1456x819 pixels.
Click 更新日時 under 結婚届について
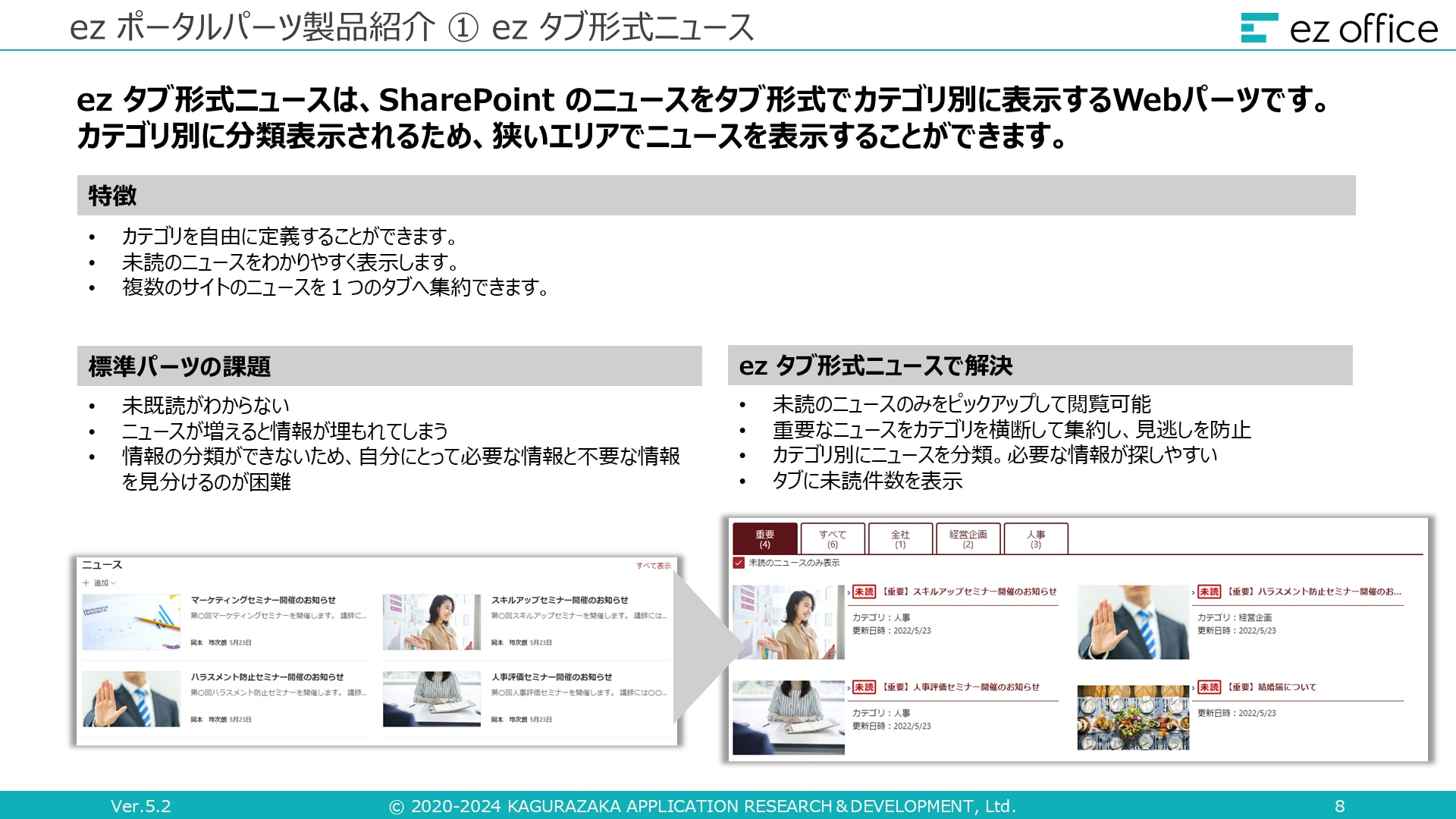1237,714
